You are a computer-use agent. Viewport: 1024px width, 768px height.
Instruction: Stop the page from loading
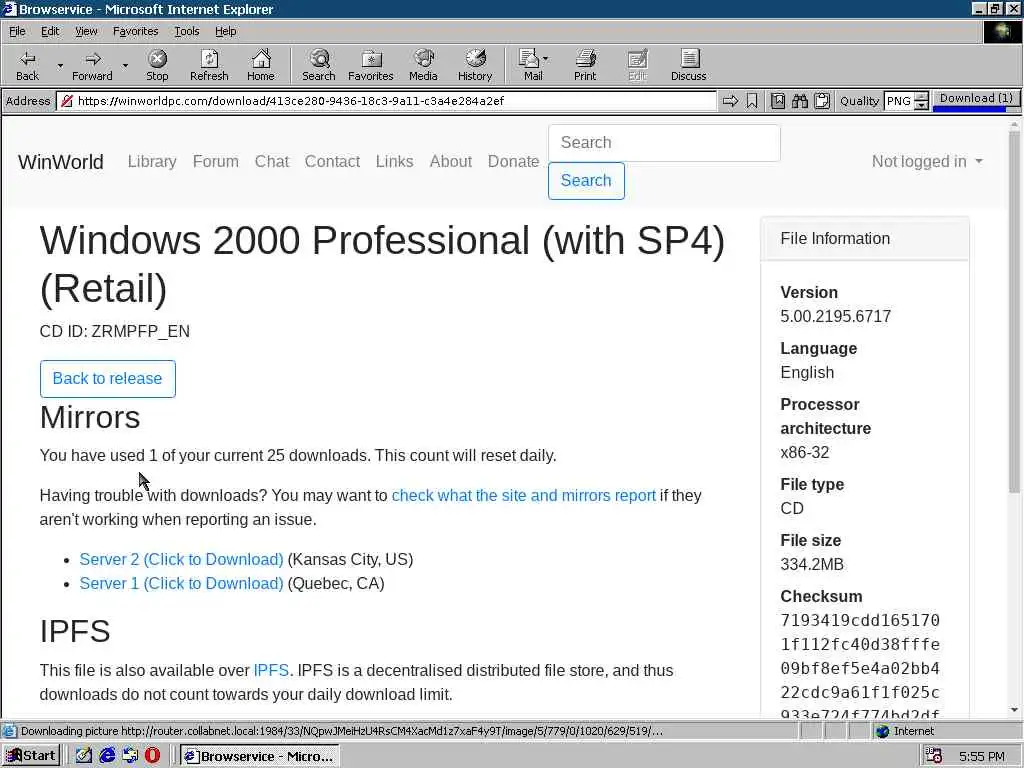157,65
